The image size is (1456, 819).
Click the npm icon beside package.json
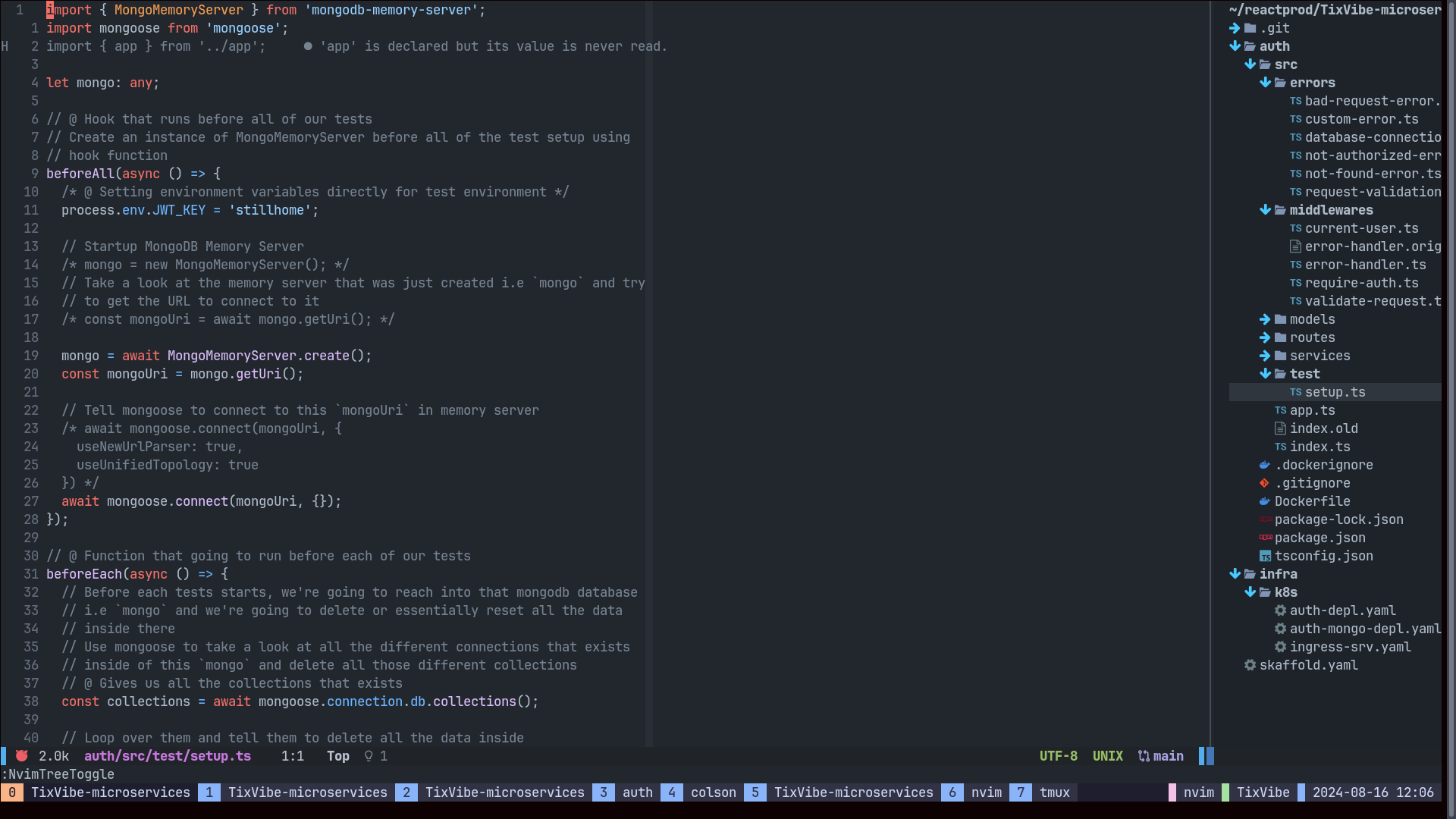(1265, 538)
